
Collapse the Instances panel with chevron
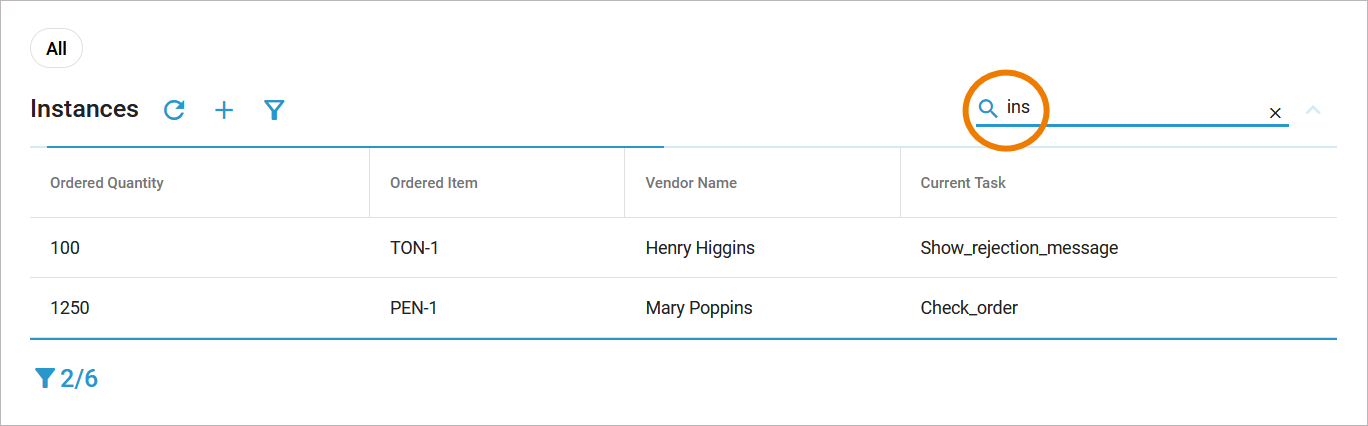(x=1313, y=110)
